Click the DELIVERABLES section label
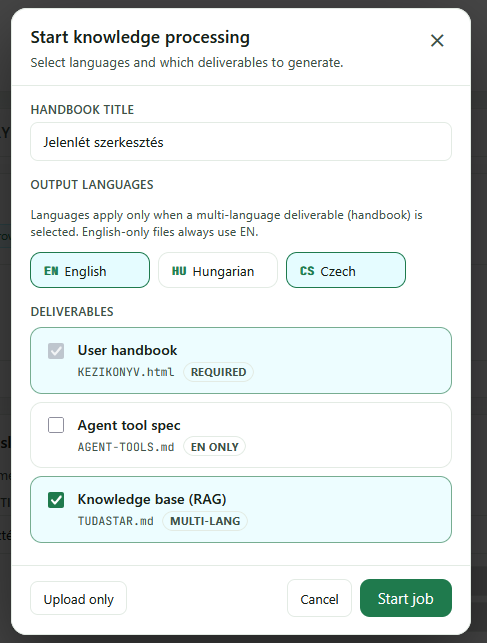Image resolution: width=487 pixels, height=643 pixels. tap(72, 312)
